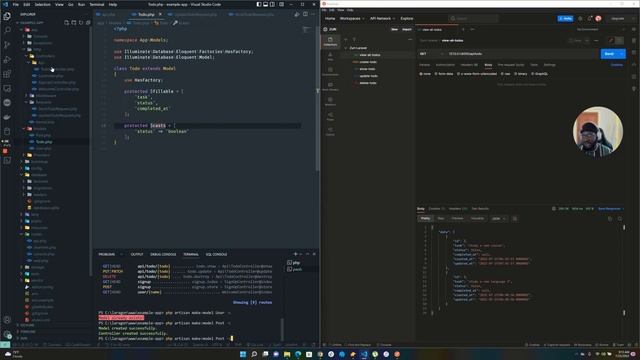Open the Send button dropdown arrow

[622, 54]
